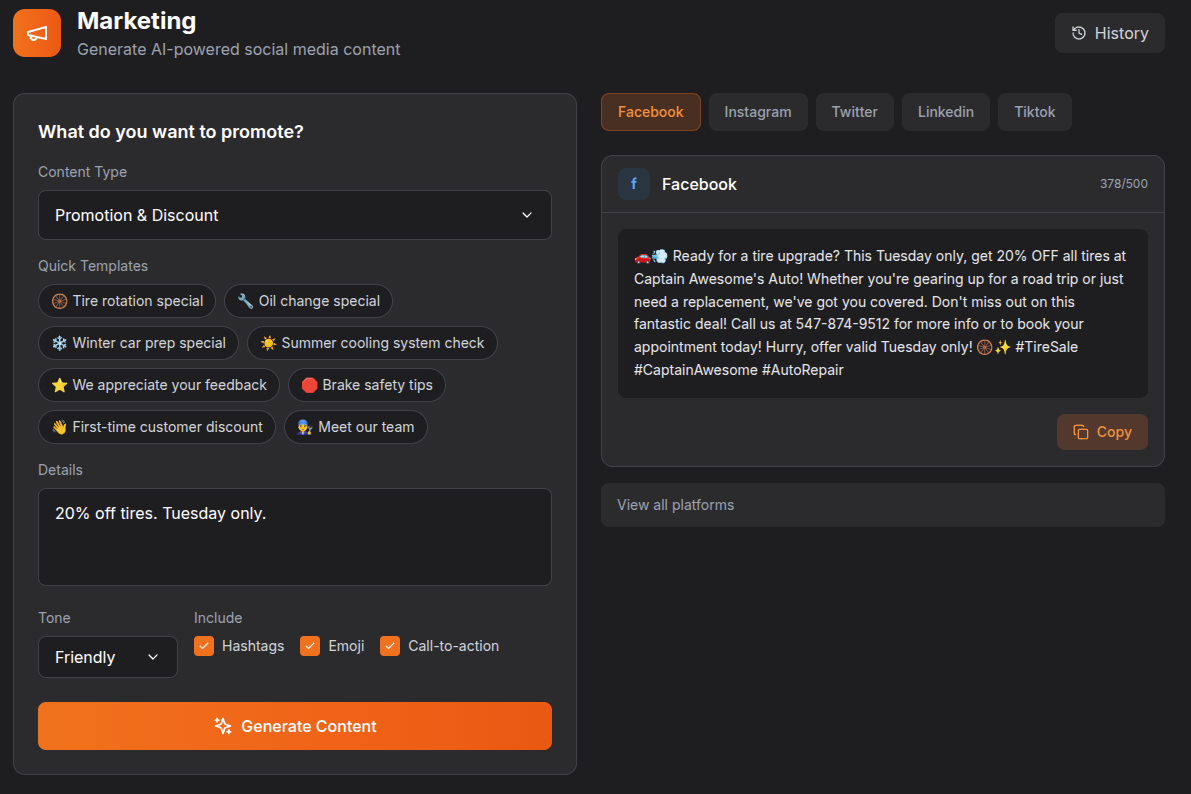Pick the Winter car prep special template
The width and height of the screenshot is (1191, 794).
pos(138,343)
